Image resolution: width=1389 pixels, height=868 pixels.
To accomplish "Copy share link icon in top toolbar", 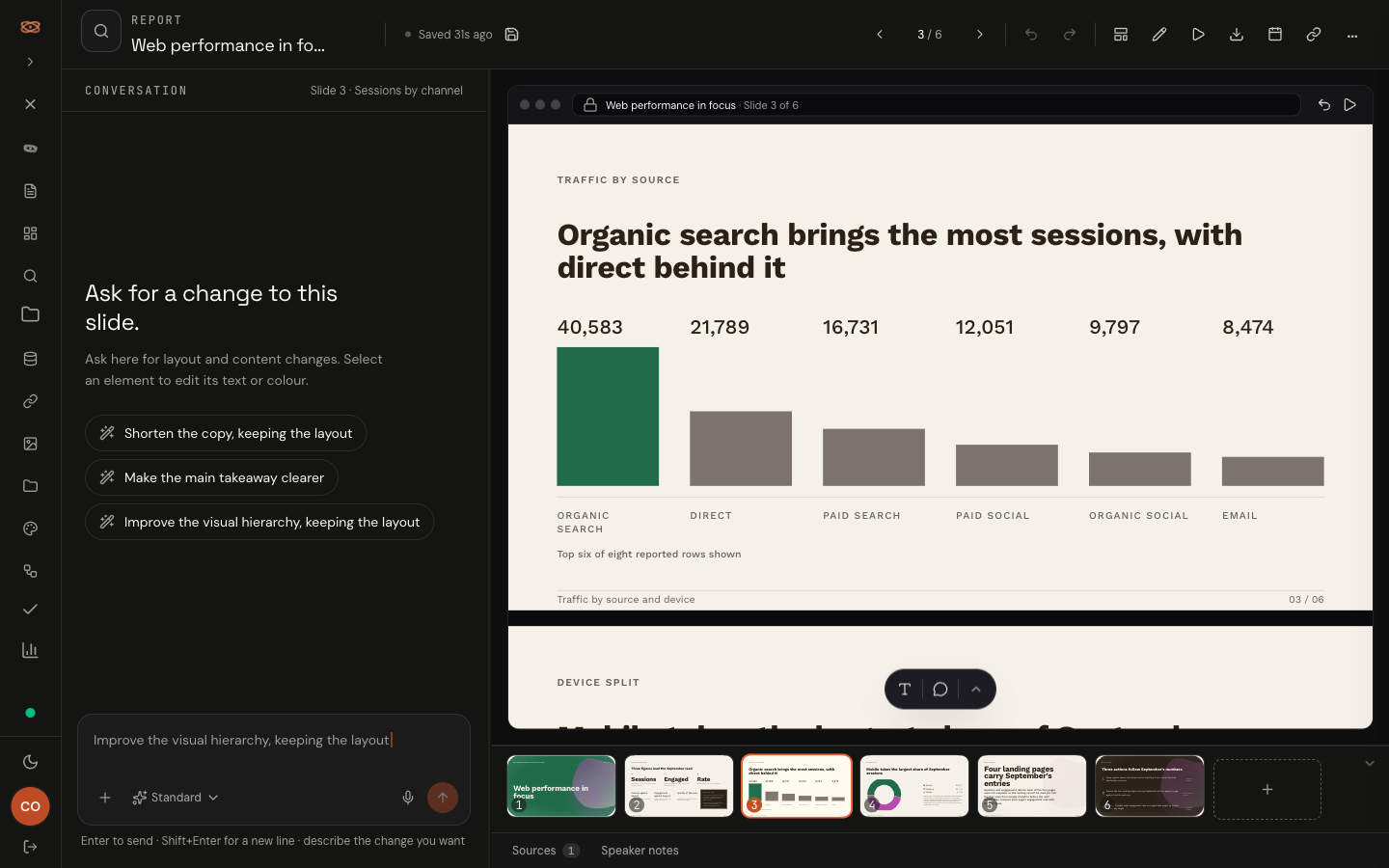I will click(x=1314, y=35).
